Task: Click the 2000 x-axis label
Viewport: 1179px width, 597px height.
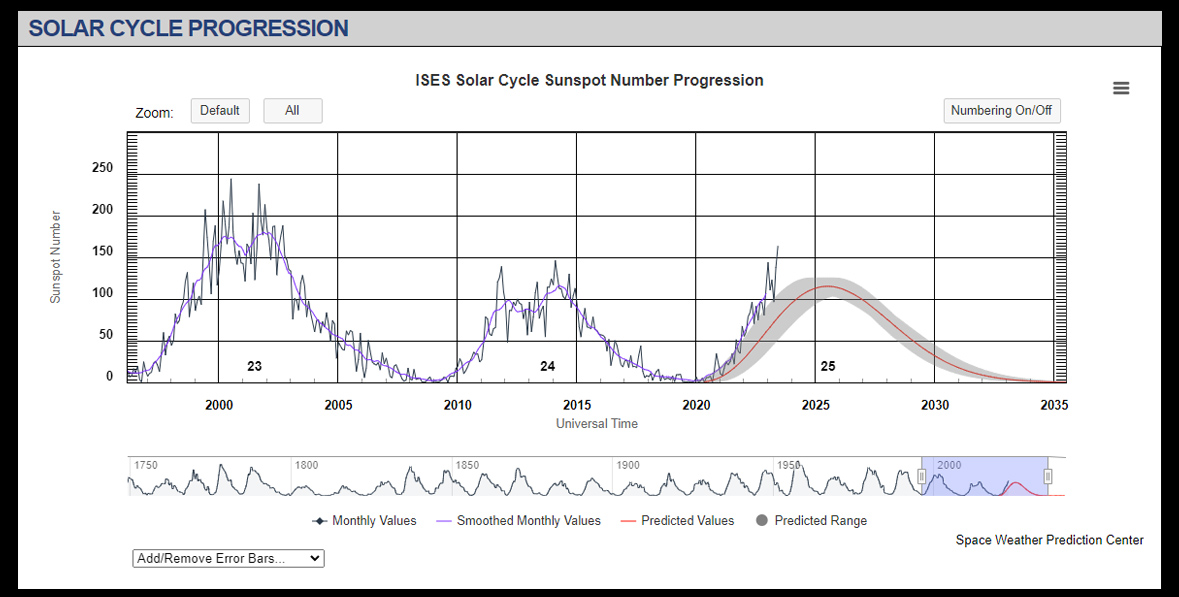Action: [219, 405]
